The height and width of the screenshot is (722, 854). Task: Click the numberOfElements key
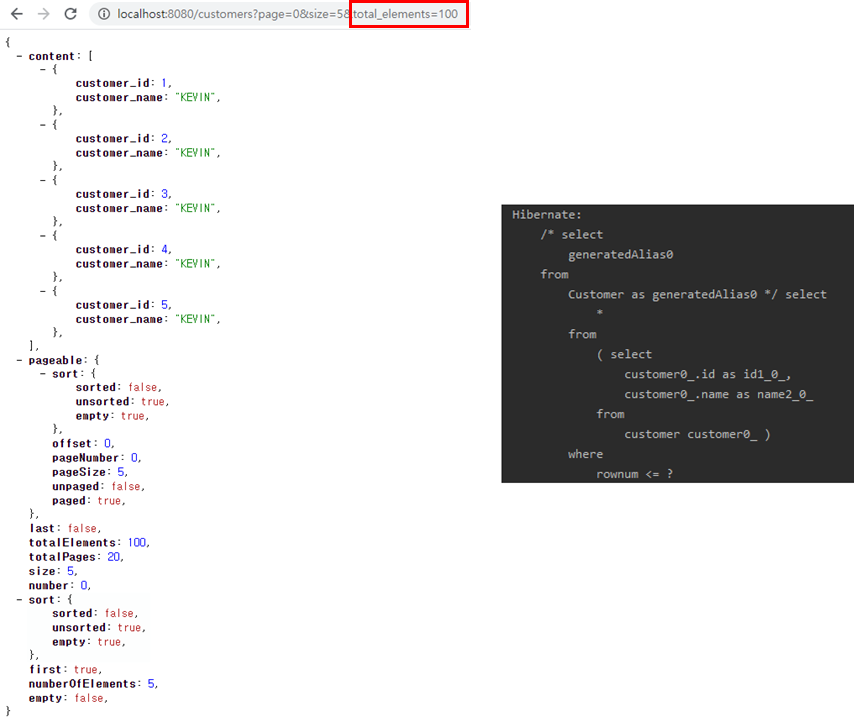(x=82, y=684)
